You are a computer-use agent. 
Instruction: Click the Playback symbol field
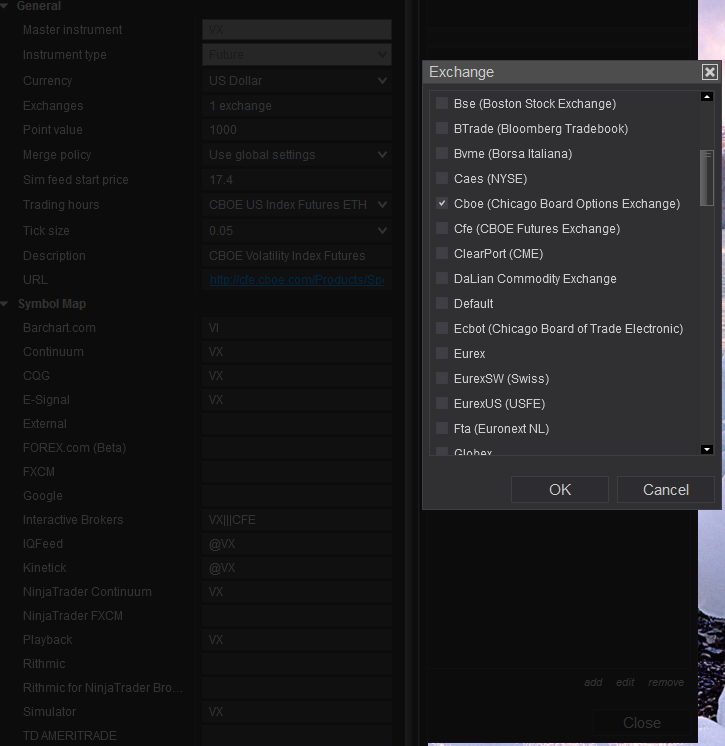coord(297,640)
